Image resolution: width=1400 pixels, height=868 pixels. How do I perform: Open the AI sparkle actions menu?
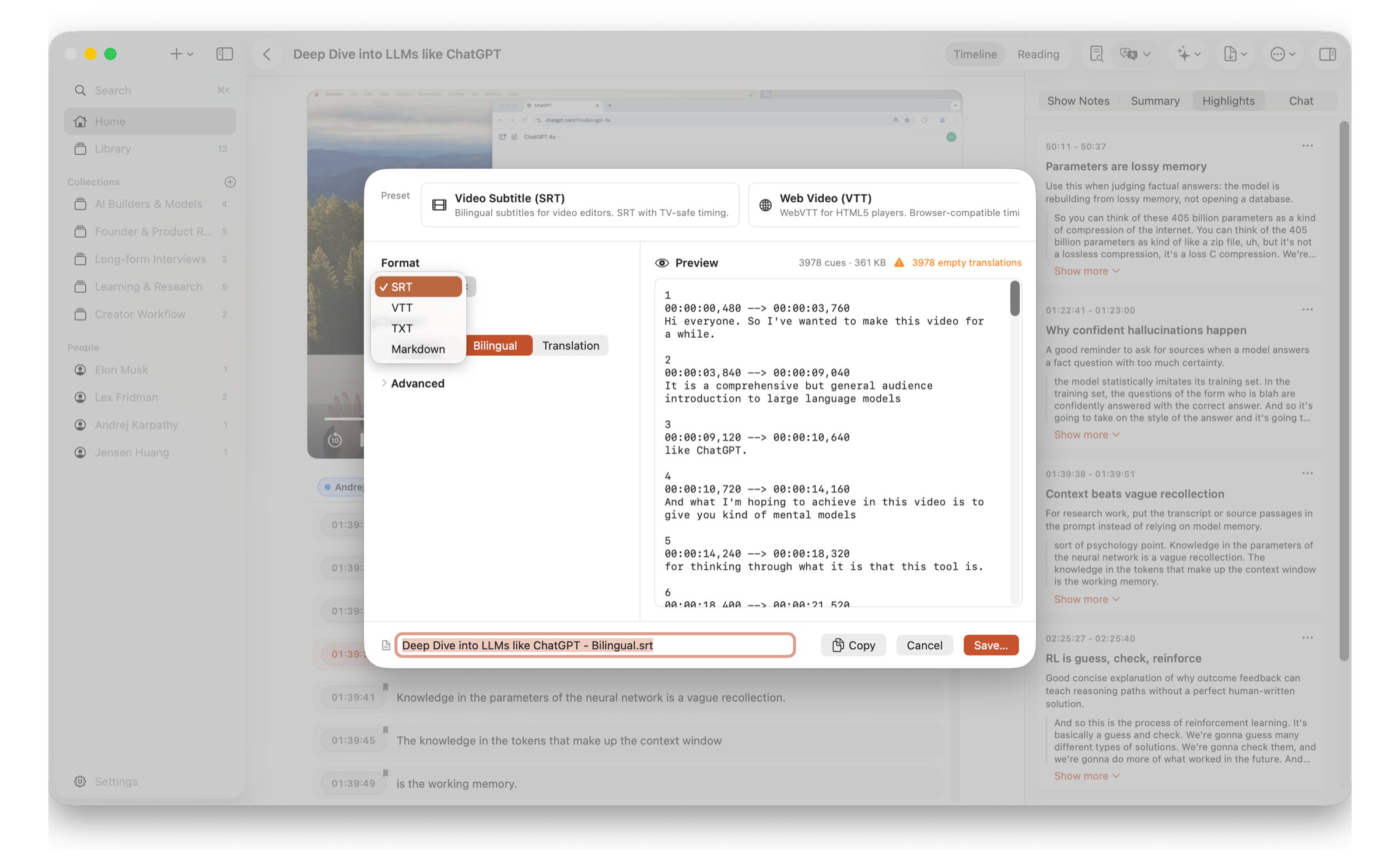pyautogui.click(x=1188, y=54)
